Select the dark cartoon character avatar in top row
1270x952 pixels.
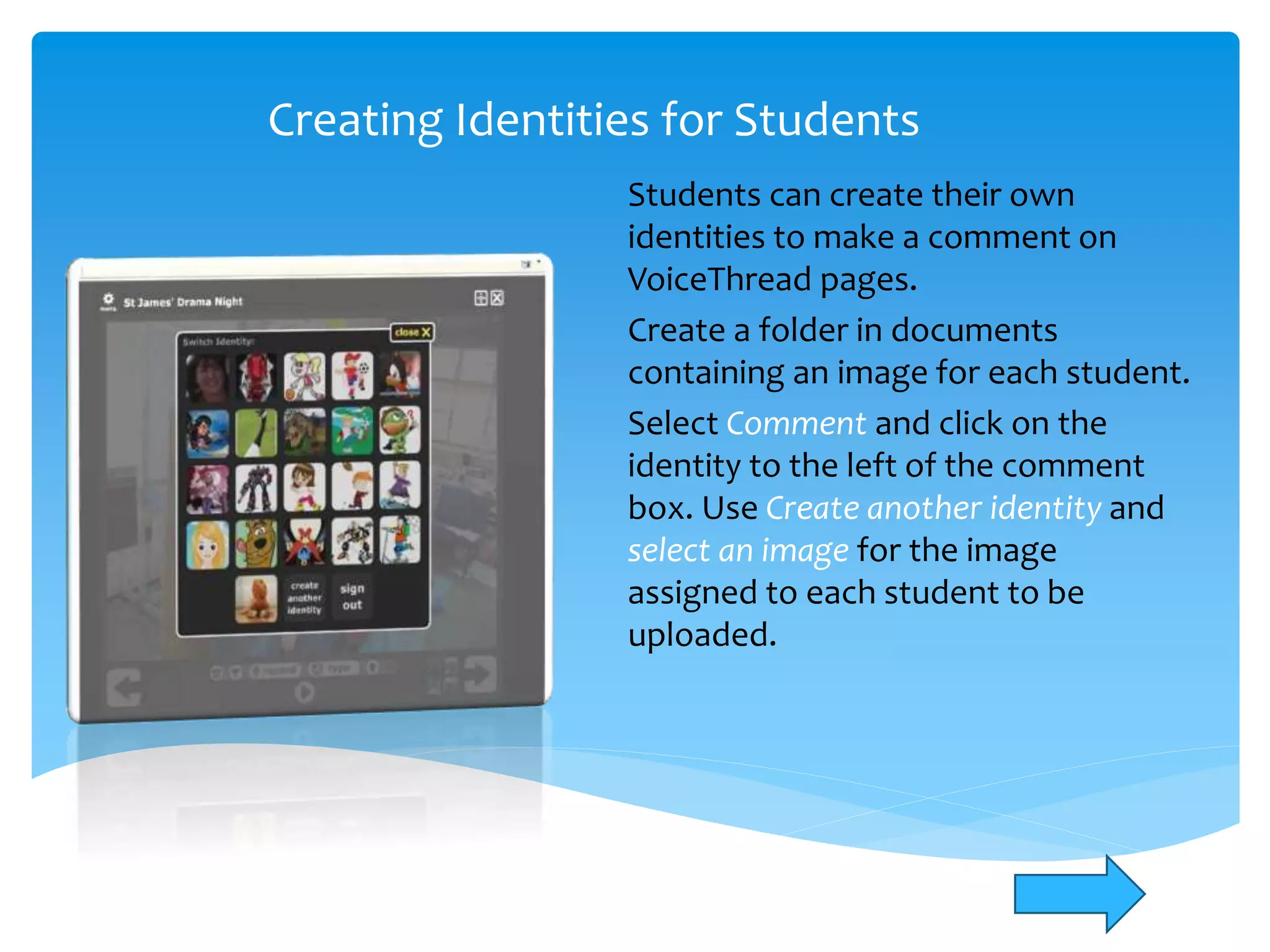[x=400, y=374]
